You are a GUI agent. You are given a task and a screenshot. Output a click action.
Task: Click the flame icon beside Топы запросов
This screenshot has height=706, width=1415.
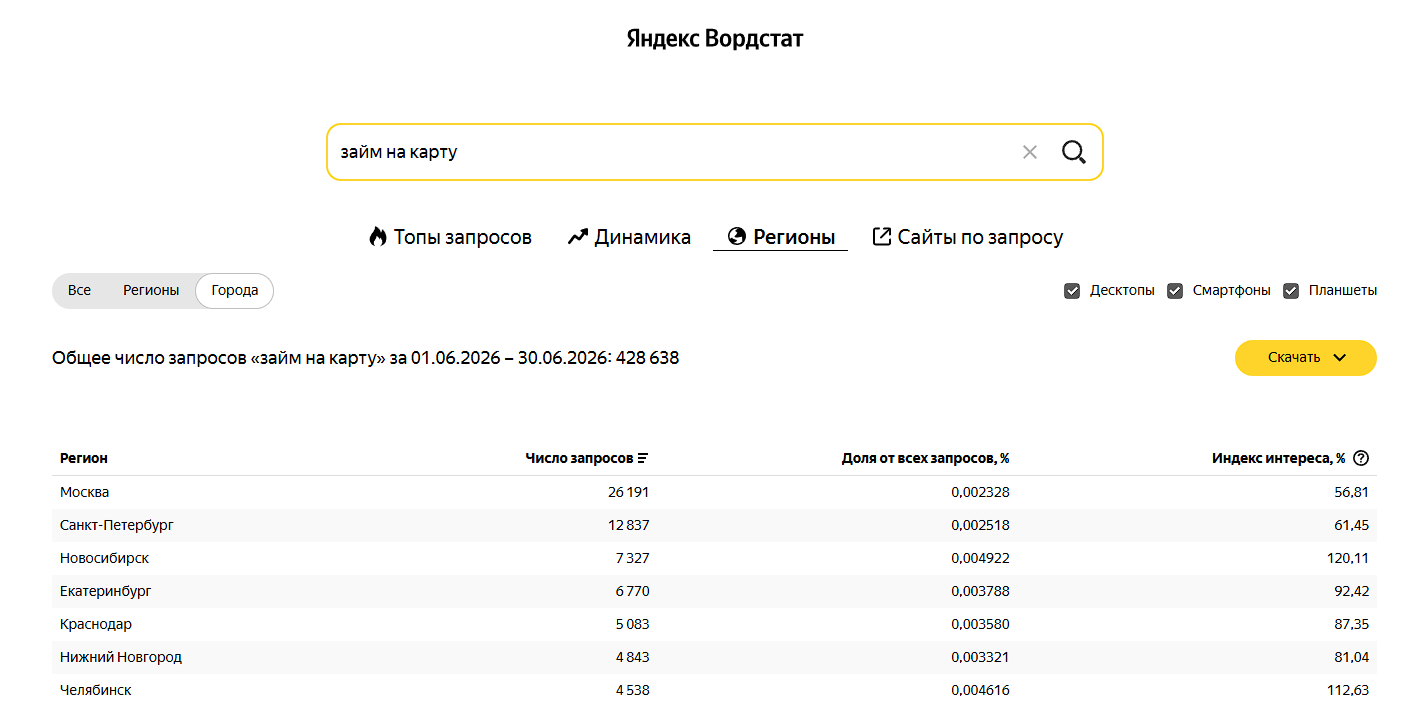(x=377, y=237)
